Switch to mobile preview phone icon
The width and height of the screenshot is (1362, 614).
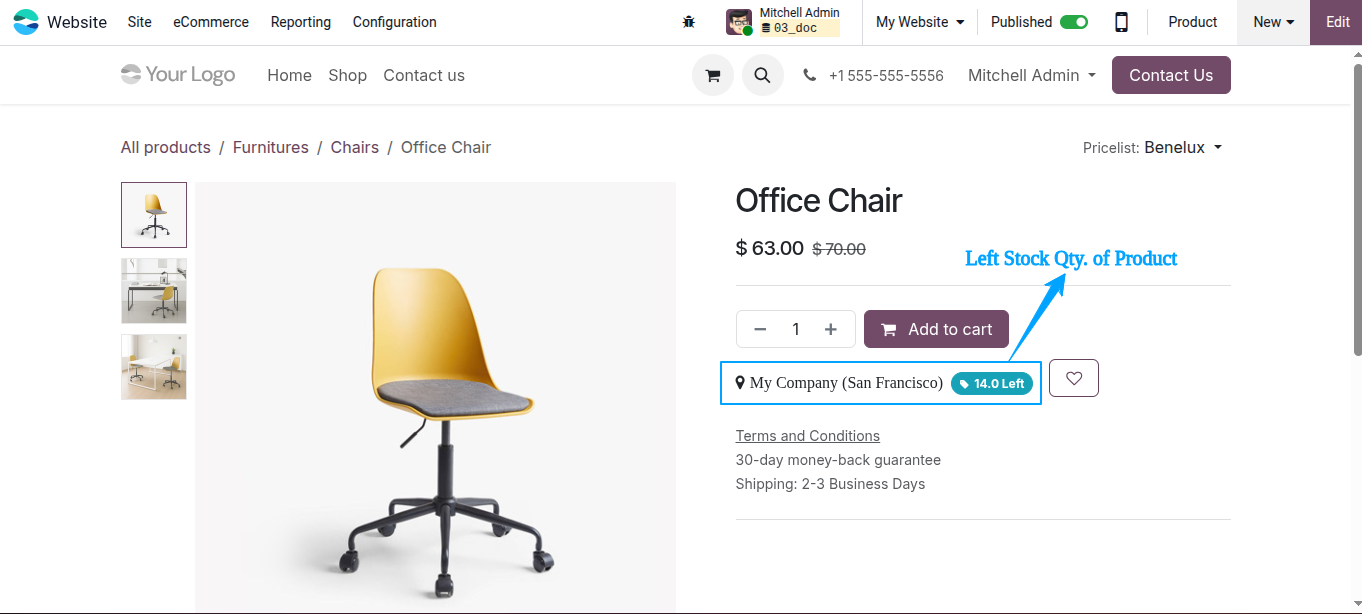[x=1122, y=22]
